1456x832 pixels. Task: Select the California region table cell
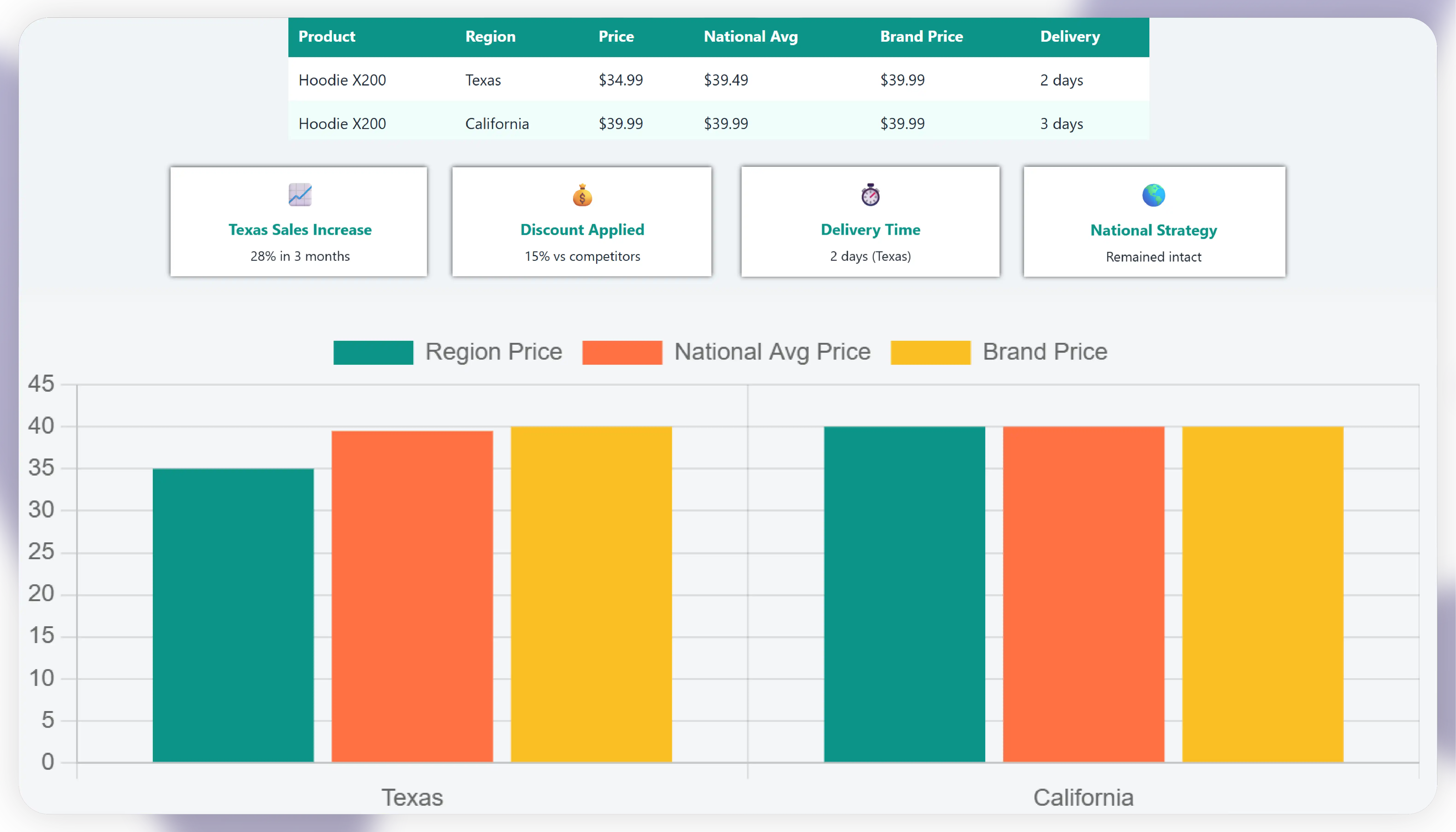(x=497, y=124)
